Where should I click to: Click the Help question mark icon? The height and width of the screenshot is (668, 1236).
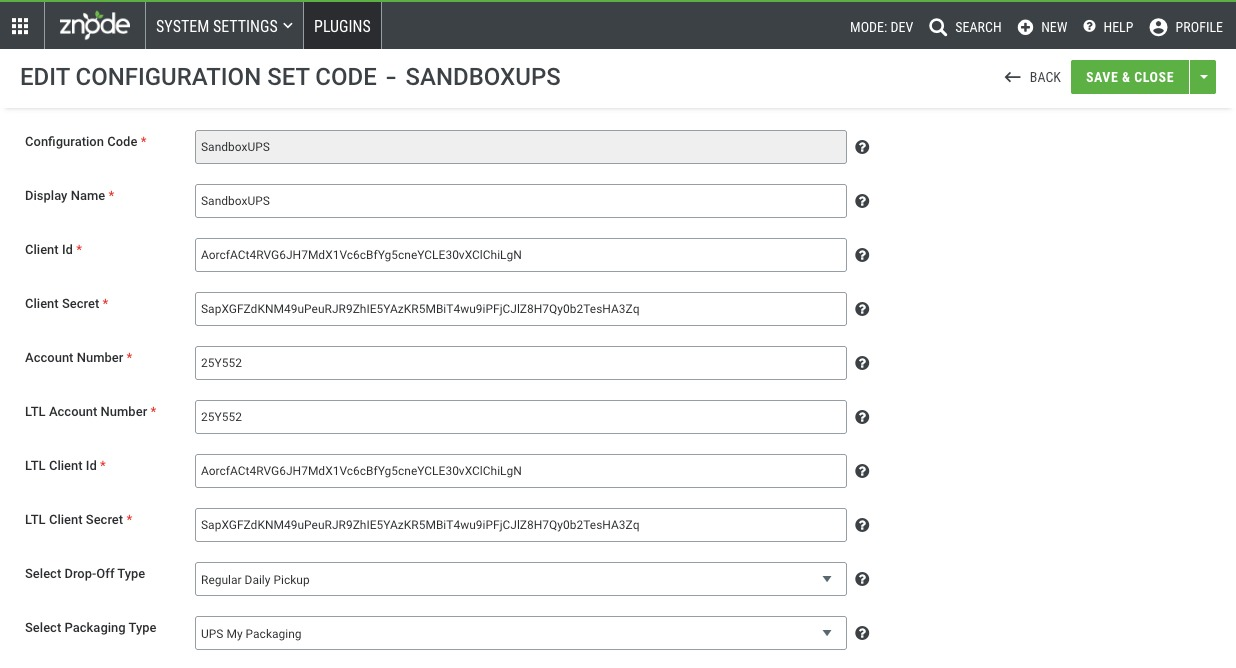1089,27
